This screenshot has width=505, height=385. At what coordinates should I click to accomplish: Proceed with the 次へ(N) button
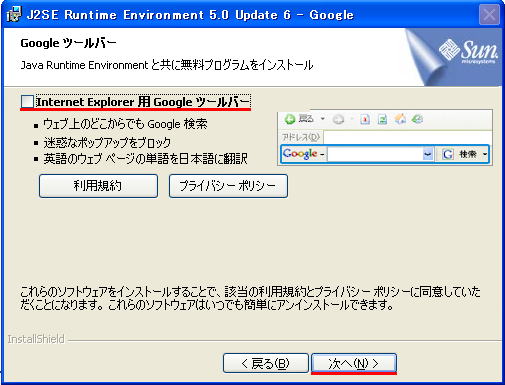(354, 363)
